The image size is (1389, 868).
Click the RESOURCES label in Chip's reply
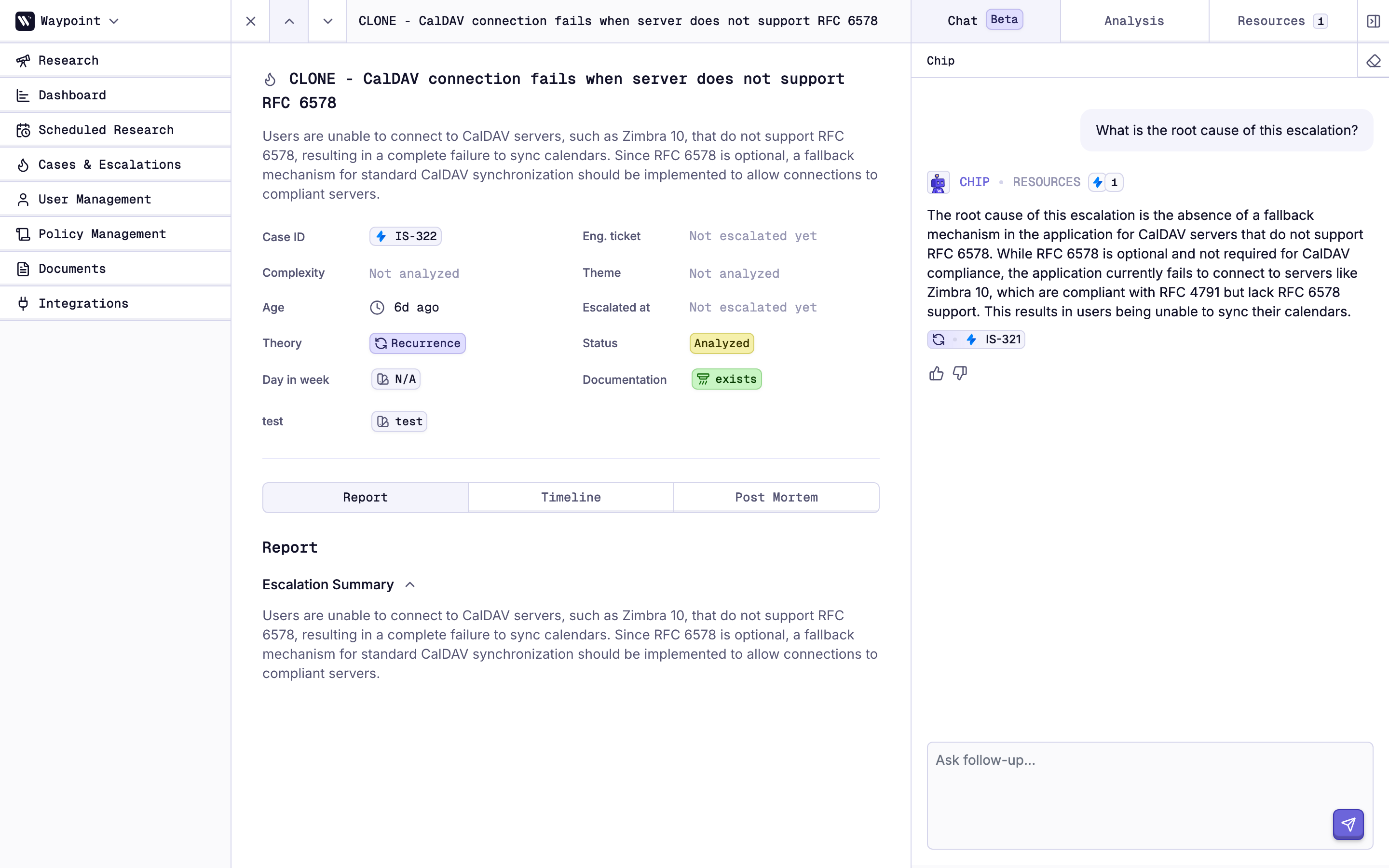pyautogui.click(x=1047, y=182)
